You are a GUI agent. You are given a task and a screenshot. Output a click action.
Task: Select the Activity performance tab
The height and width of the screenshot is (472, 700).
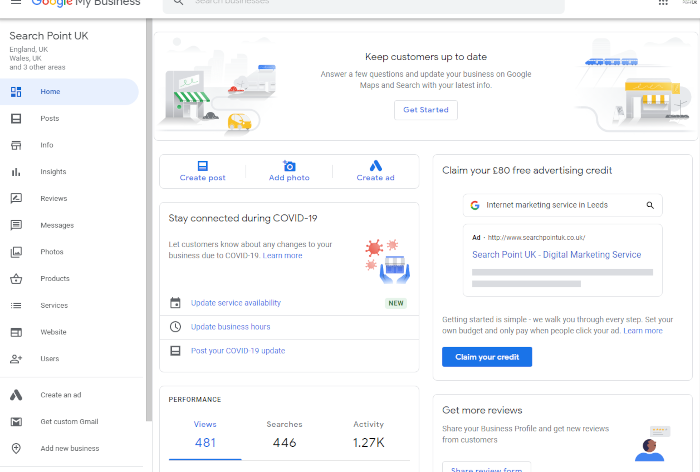(368, 434)
